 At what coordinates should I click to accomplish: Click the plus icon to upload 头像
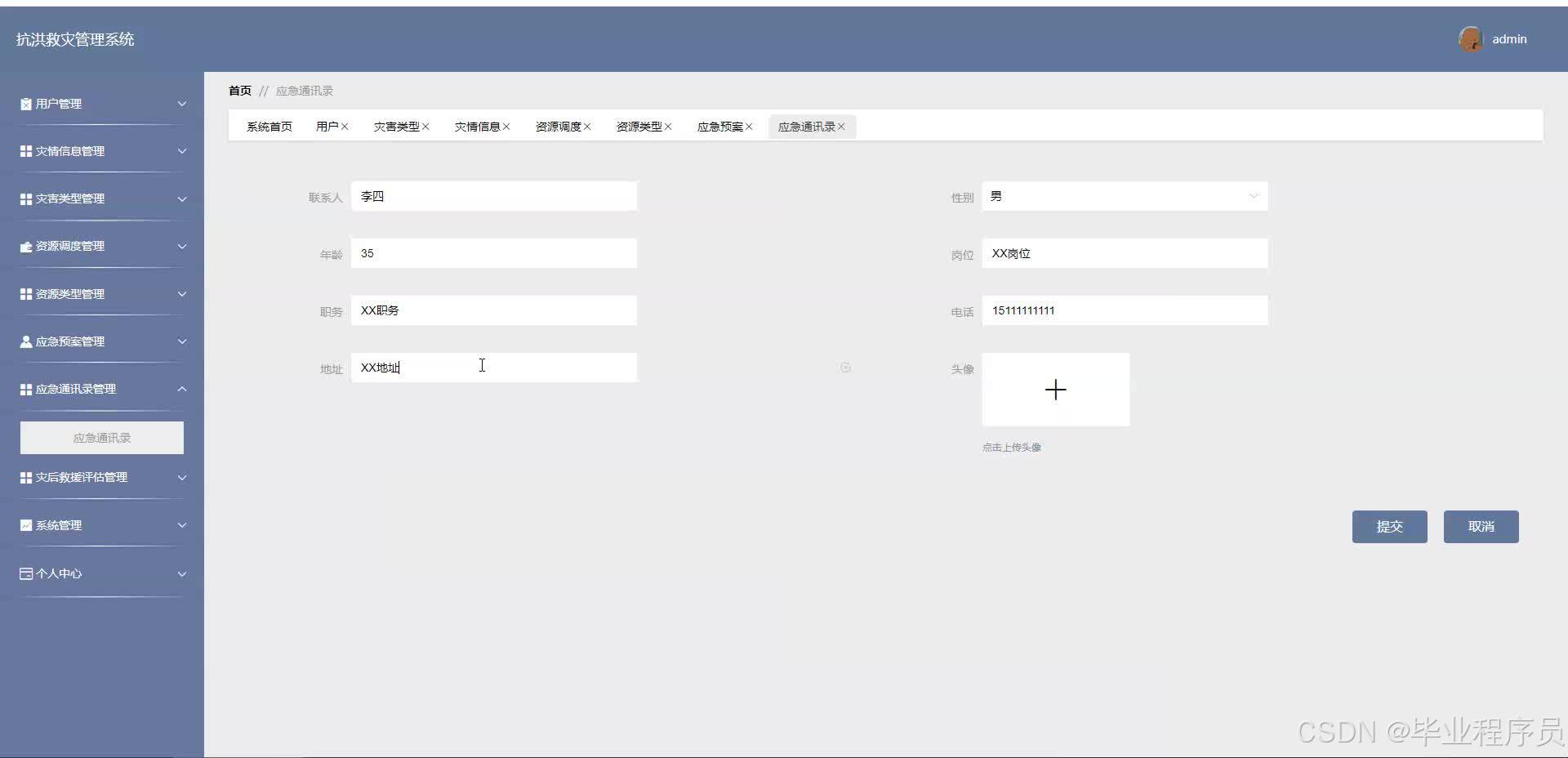[1054, 390]
